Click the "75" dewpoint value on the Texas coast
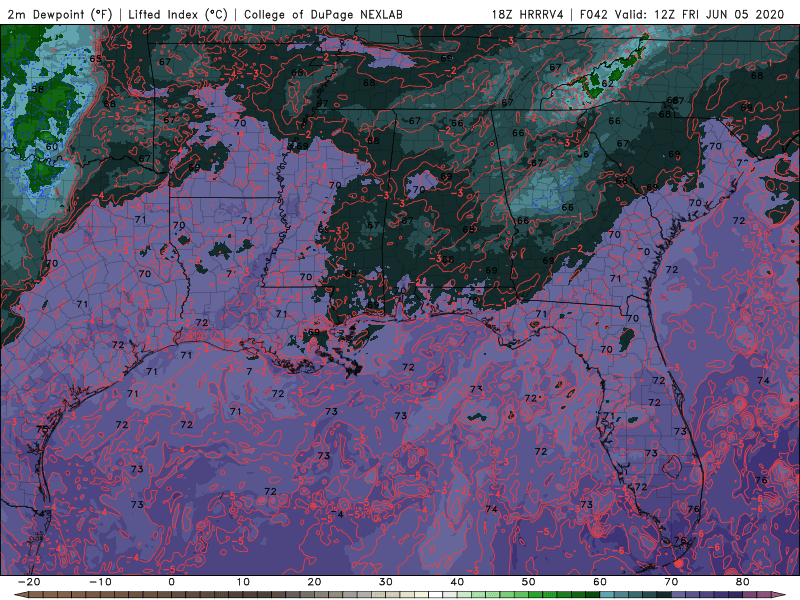800x600 pixels. click(x=42, y=430)
